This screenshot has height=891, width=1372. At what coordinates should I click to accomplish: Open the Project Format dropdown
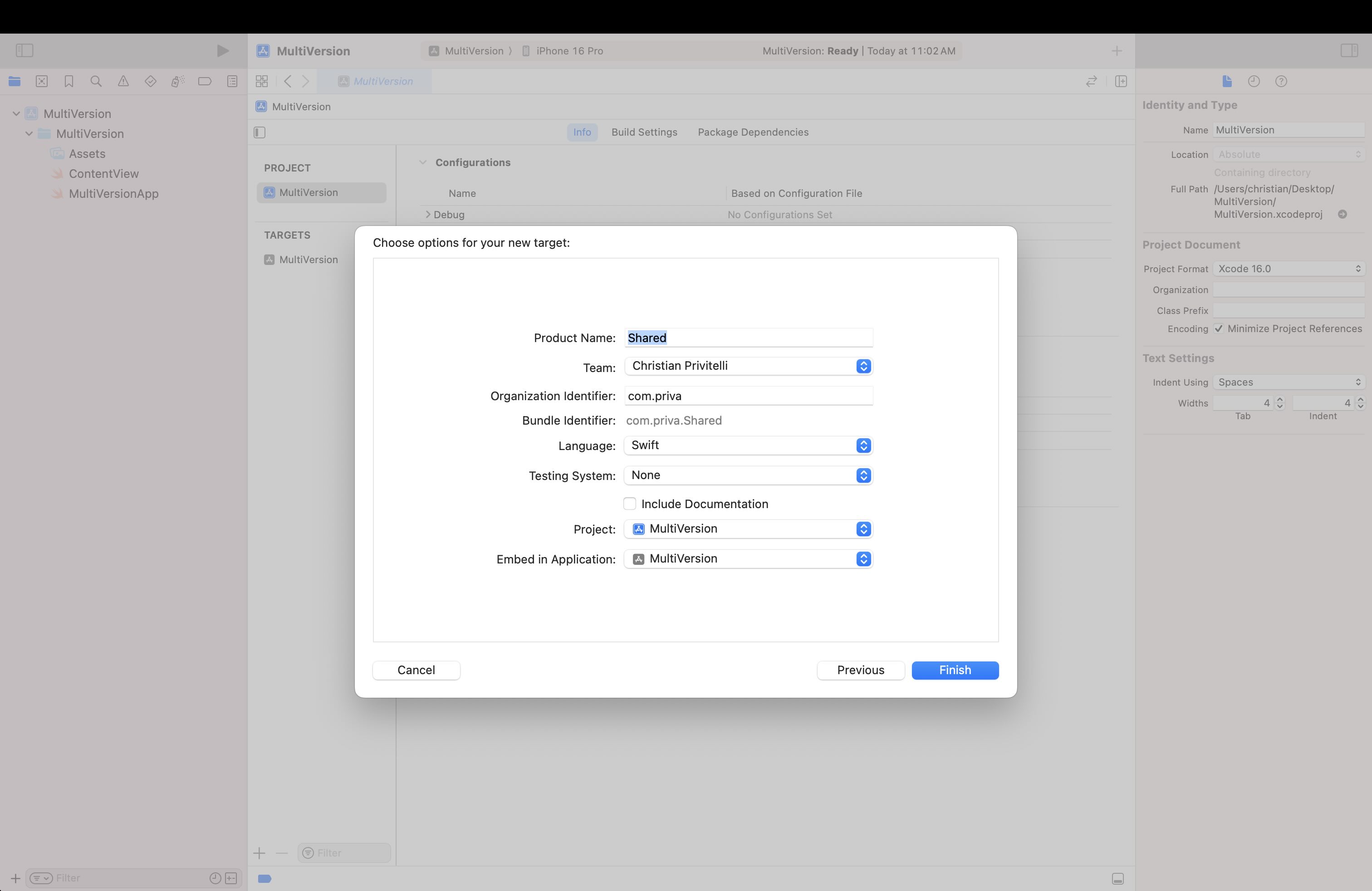[1289, 269]
